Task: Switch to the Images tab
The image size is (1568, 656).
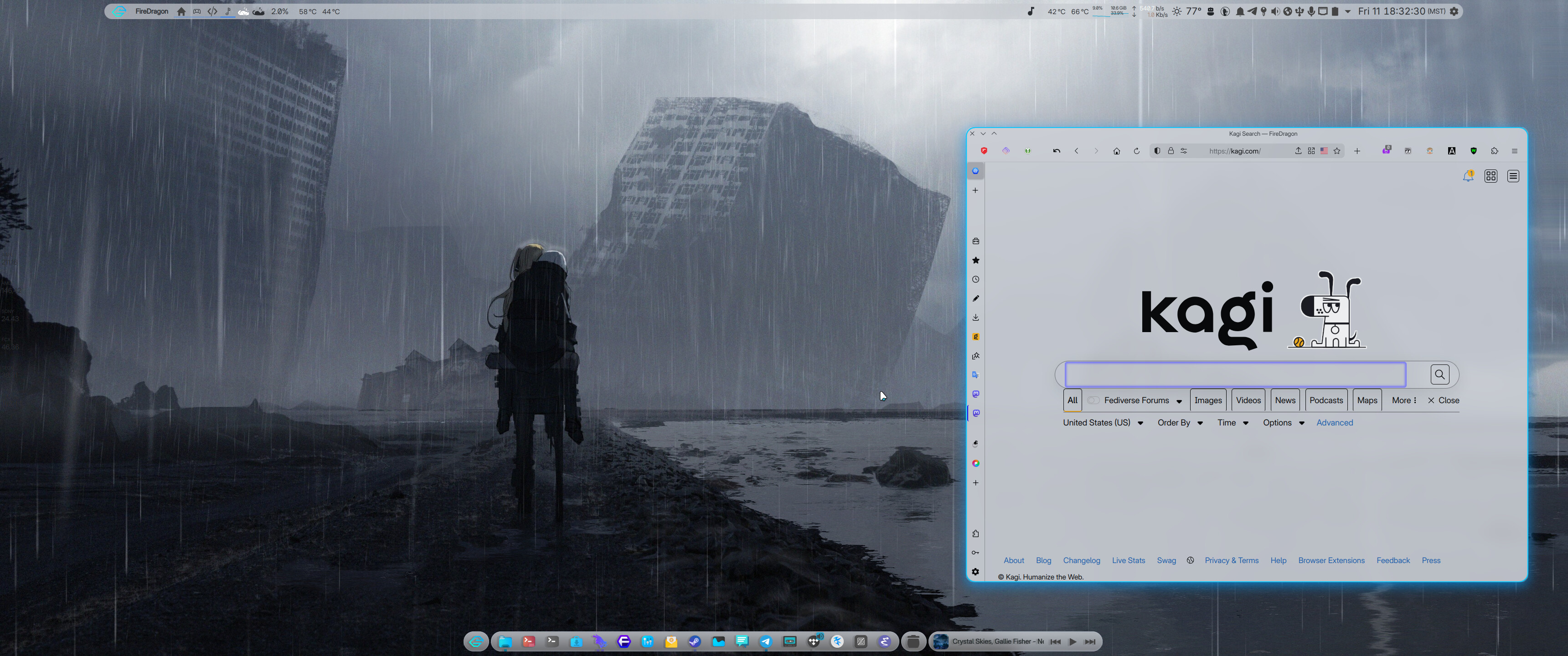Action: (x=1207, y=400)
